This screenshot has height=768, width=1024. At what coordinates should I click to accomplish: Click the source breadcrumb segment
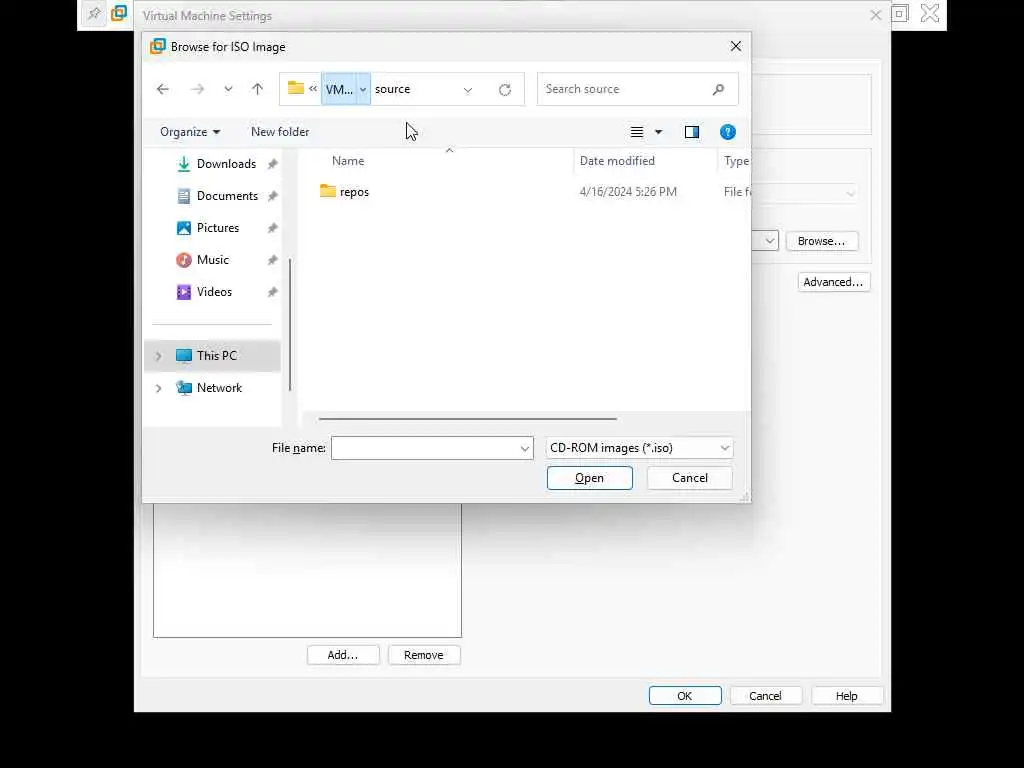392,89
